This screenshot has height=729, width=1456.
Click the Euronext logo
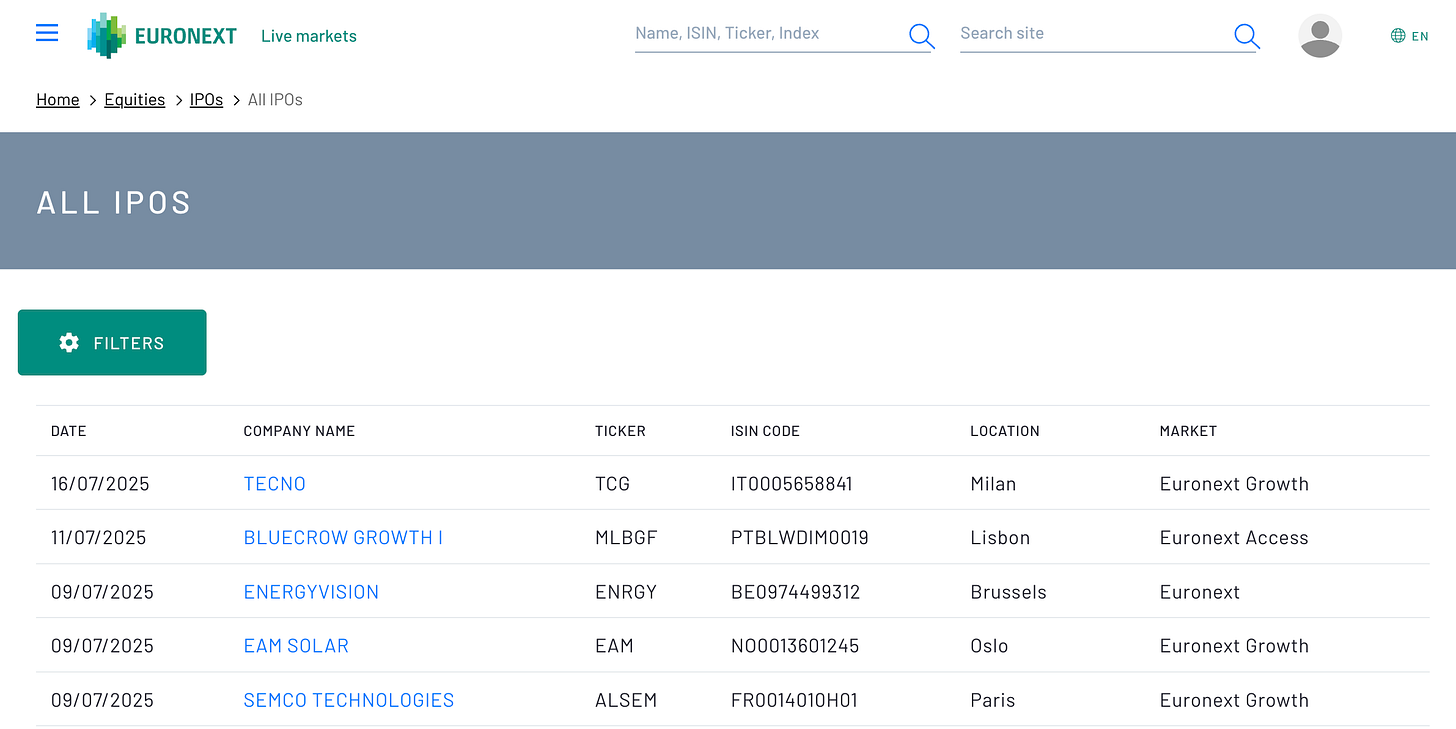[x=162, y=36]
